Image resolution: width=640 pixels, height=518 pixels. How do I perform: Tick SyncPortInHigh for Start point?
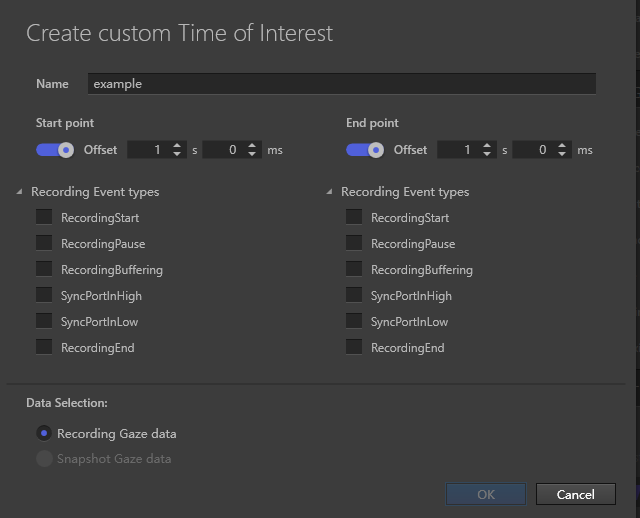point(44,295)
